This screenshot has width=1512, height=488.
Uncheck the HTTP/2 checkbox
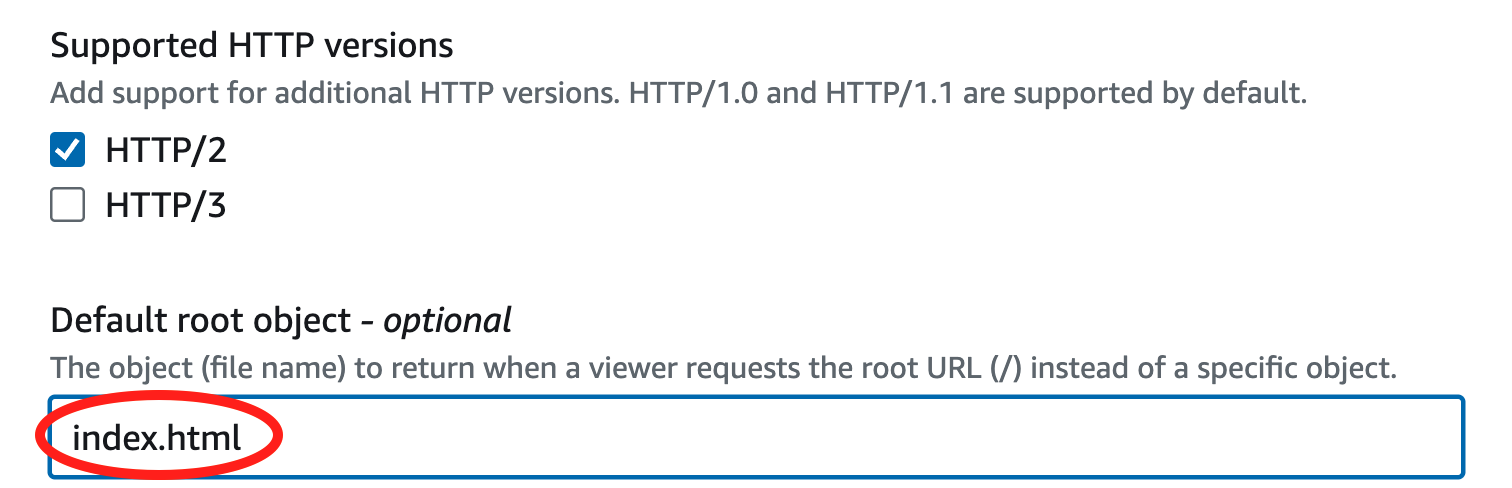(x=67, y=151)
